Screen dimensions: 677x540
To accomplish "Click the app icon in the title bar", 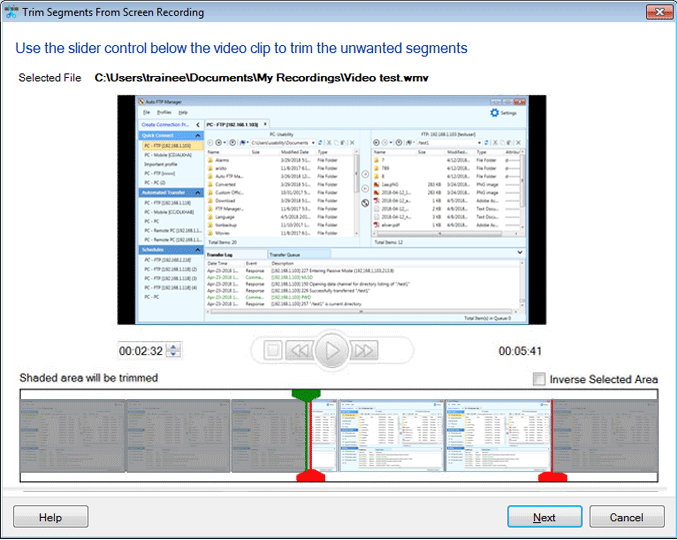I will click(12, 13).
